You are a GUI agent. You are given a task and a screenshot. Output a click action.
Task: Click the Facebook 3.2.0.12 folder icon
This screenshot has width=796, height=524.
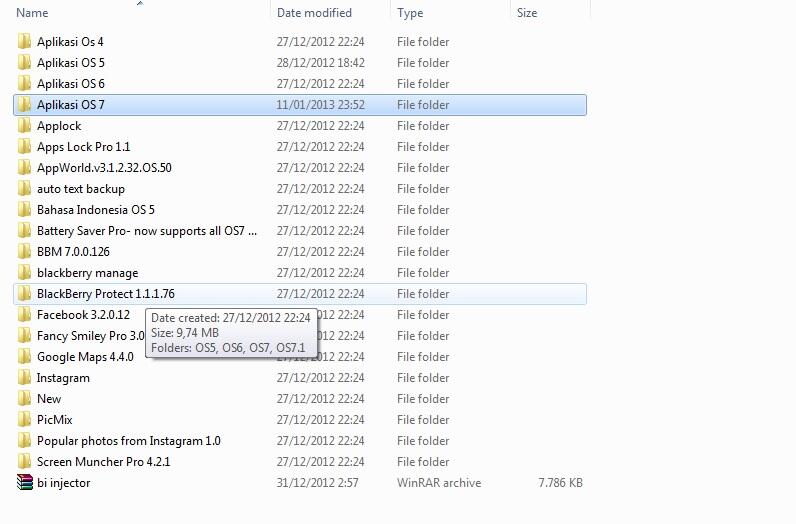[x=24, y=315]
